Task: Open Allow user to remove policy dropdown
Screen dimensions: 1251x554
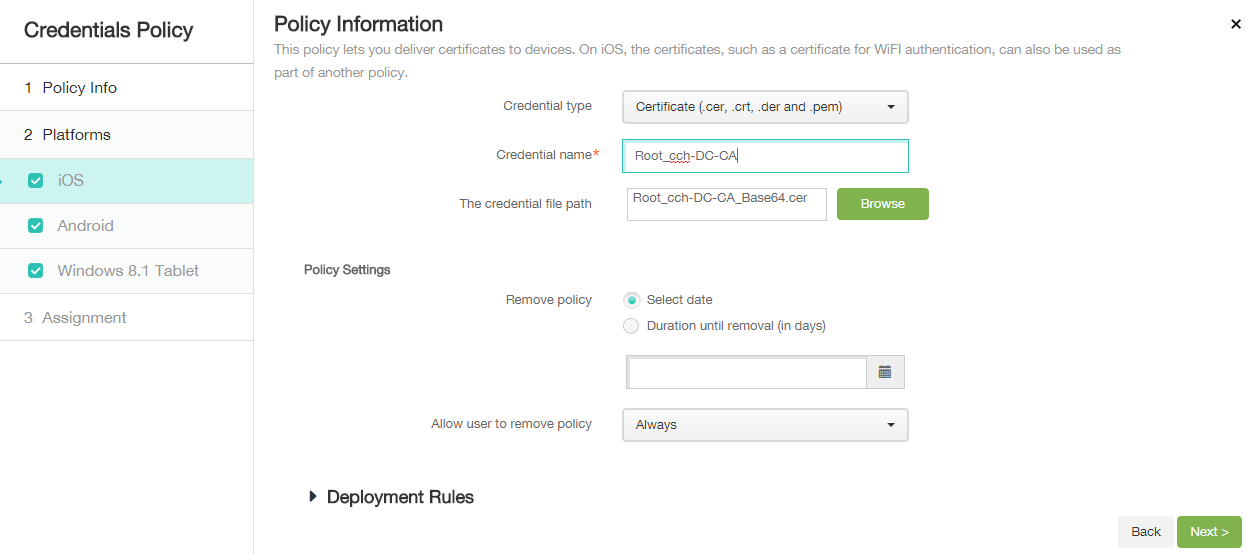Action: pos(765,425)
